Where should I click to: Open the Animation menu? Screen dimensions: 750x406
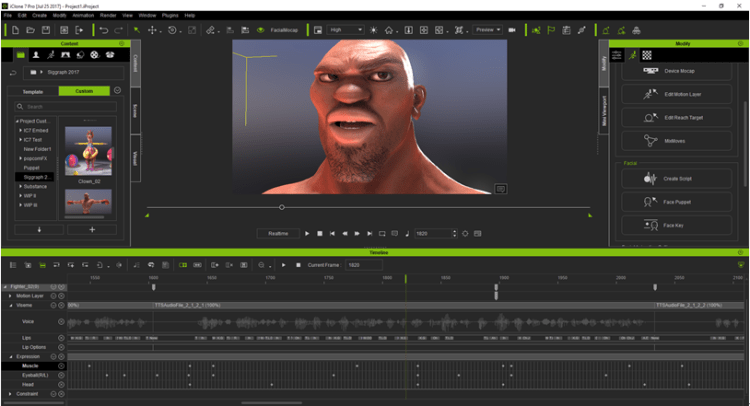pyautogui.click(x=83, y=15)
